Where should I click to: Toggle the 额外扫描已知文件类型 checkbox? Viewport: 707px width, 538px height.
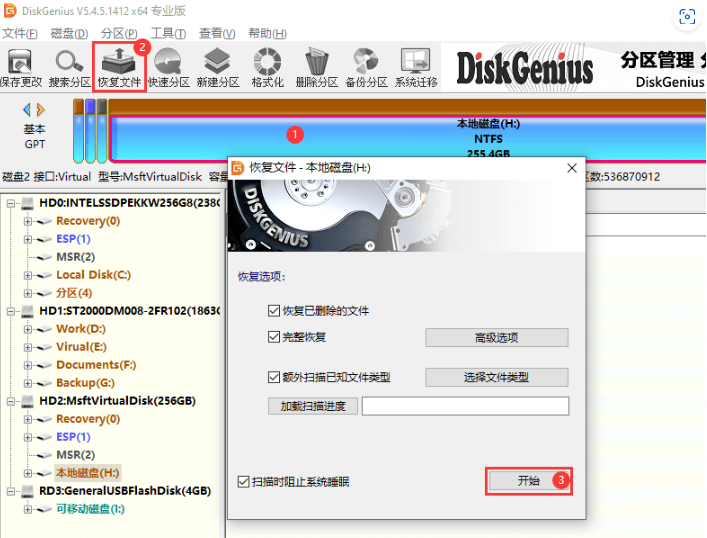click(x=274, y=377)
